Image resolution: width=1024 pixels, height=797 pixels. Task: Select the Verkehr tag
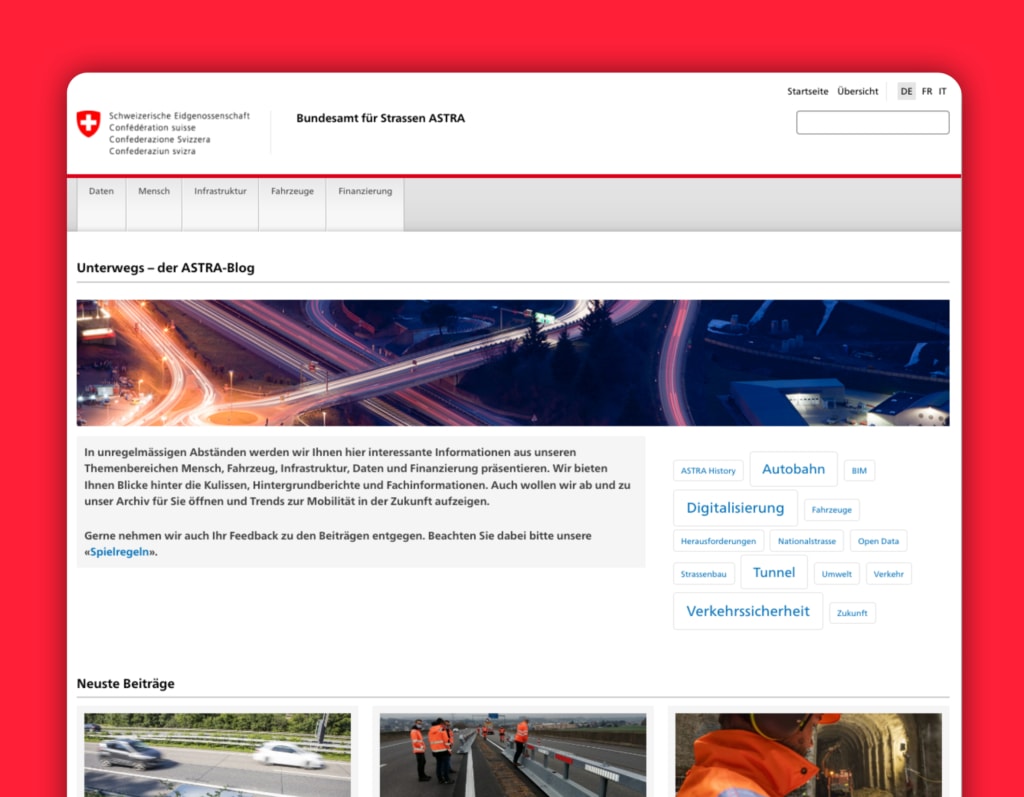(x=888, y=574)
